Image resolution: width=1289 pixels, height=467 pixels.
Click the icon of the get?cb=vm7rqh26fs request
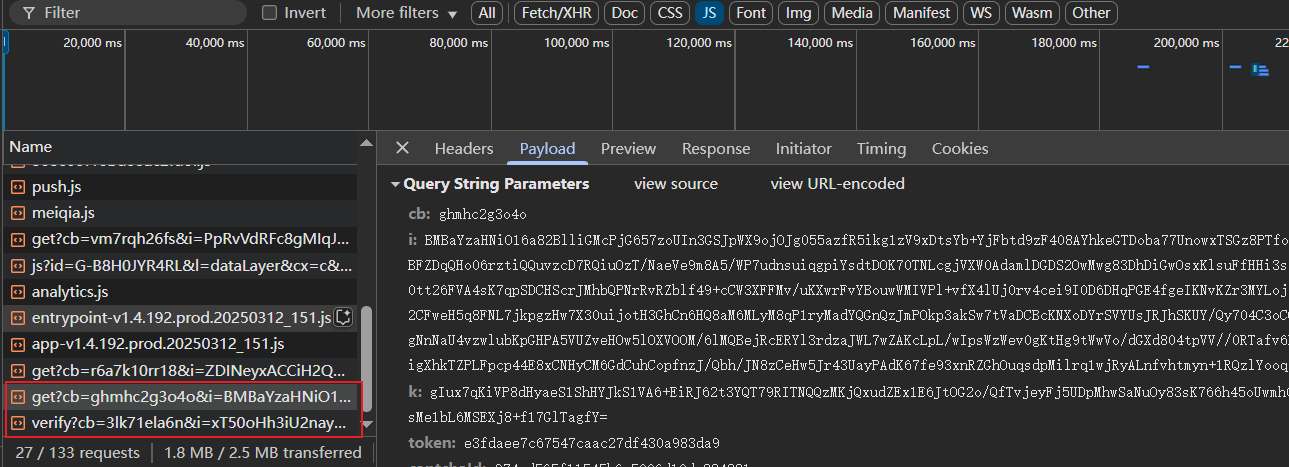click(x=18, y=240)
